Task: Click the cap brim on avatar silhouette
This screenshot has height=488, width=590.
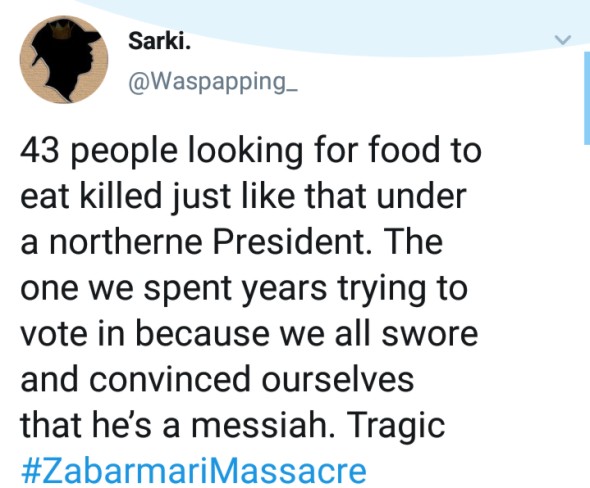Action: click(x=93, y=37)
